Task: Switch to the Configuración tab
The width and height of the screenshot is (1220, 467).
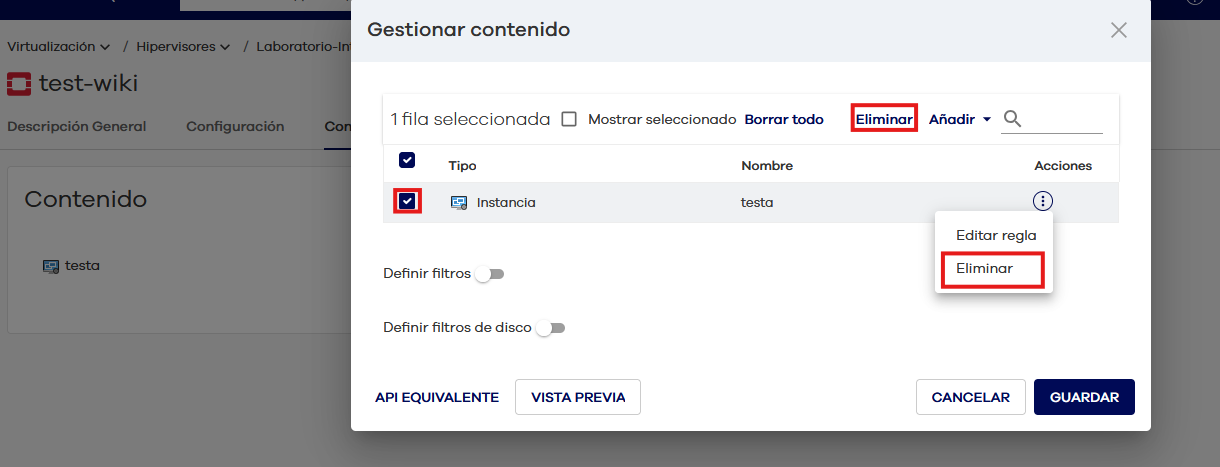Action: click(x=235, y=127)
